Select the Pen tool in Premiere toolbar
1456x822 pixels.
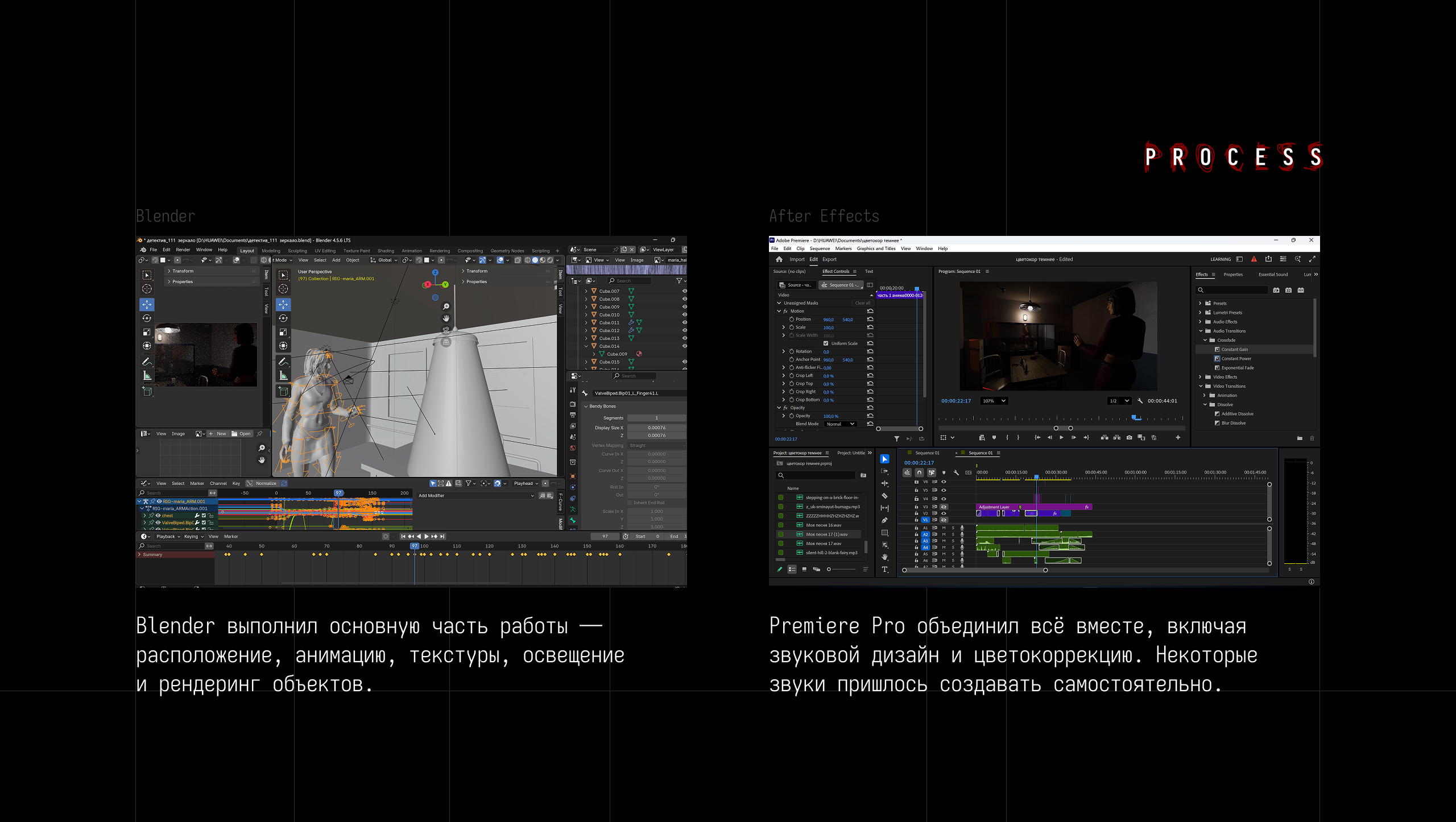[x=884, y=520]
